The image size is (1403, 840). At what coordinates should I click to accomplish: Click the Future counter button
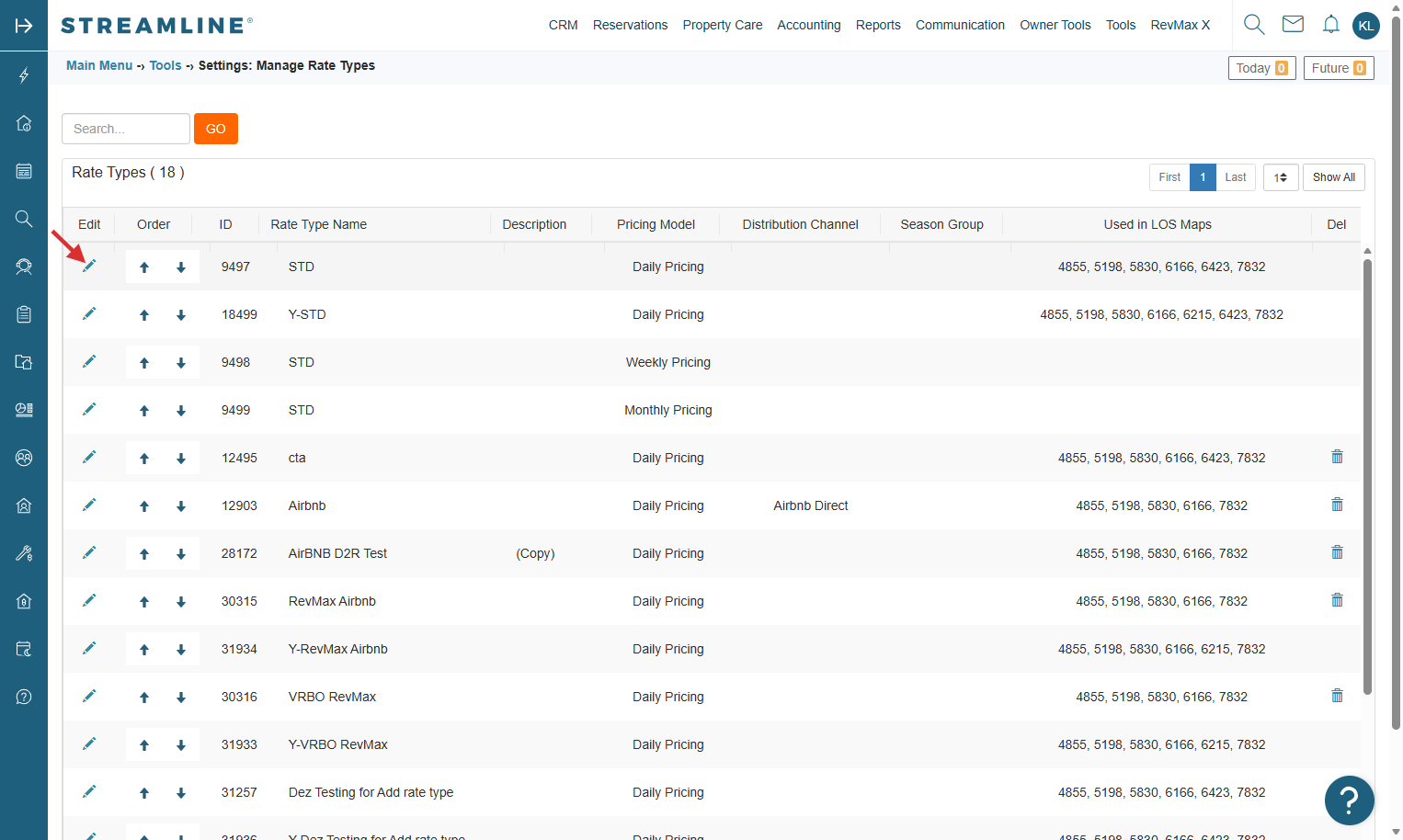pos(1339,68)
